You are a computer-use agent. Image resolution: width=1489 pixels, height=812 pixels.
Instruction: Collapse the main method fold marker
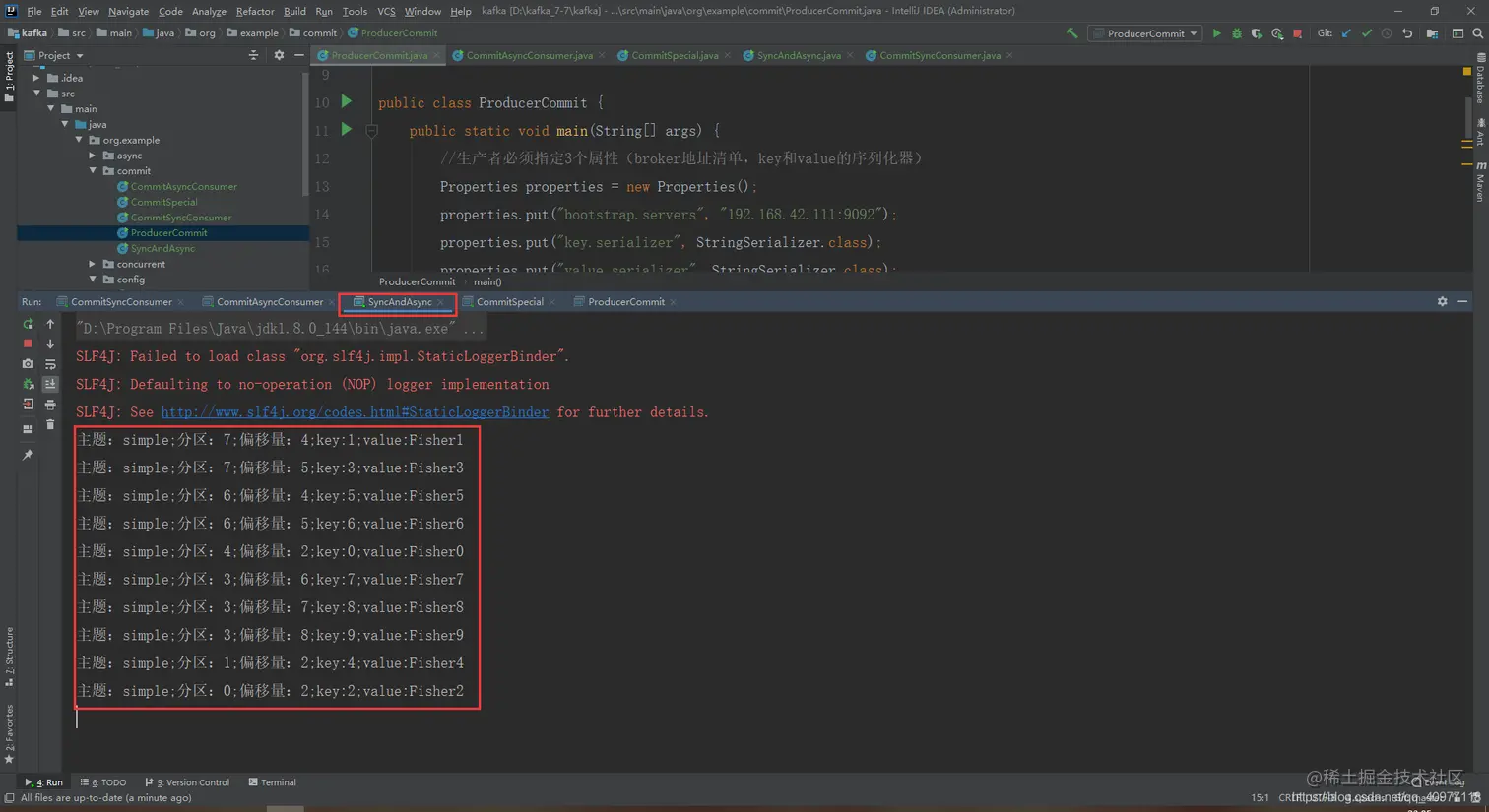tap(371, 130)
